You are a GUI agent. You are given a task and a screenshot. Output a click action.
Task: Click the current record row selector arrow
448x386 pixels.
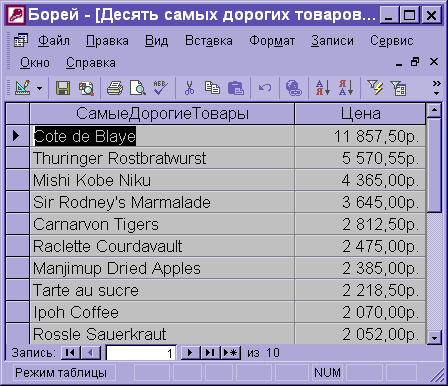click(18, 136)
